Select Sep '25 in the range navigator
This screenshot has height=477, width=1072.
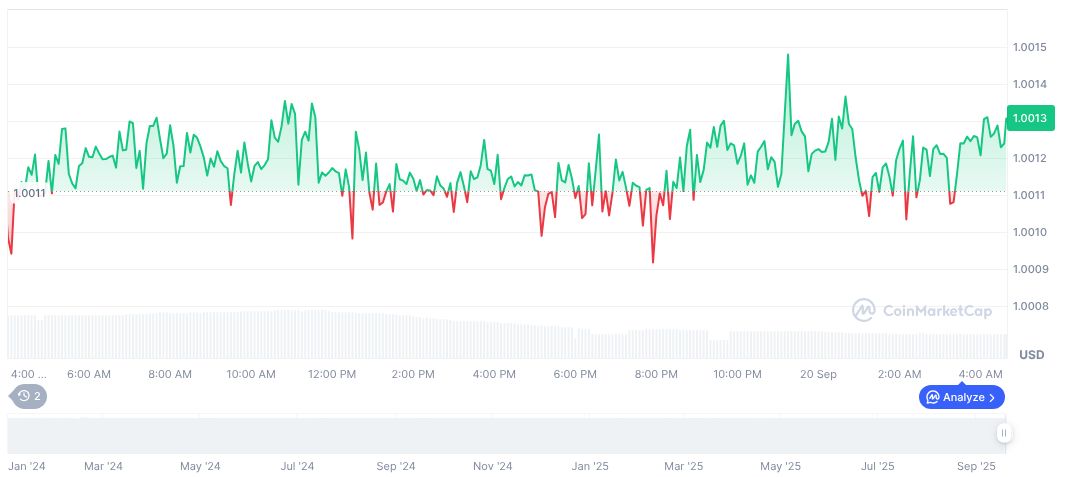click(976, 466)
